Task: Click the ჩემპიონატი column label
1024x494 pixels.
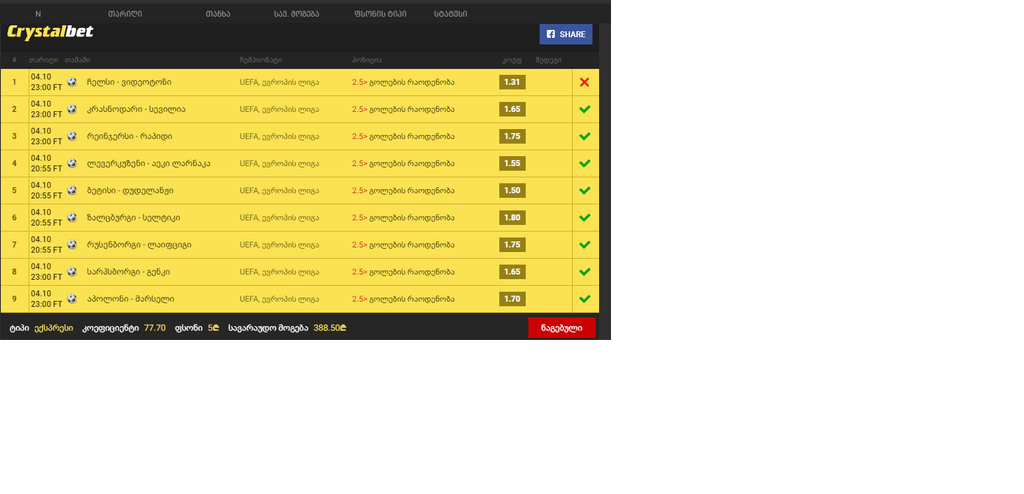Action: (x=261, y=60)
